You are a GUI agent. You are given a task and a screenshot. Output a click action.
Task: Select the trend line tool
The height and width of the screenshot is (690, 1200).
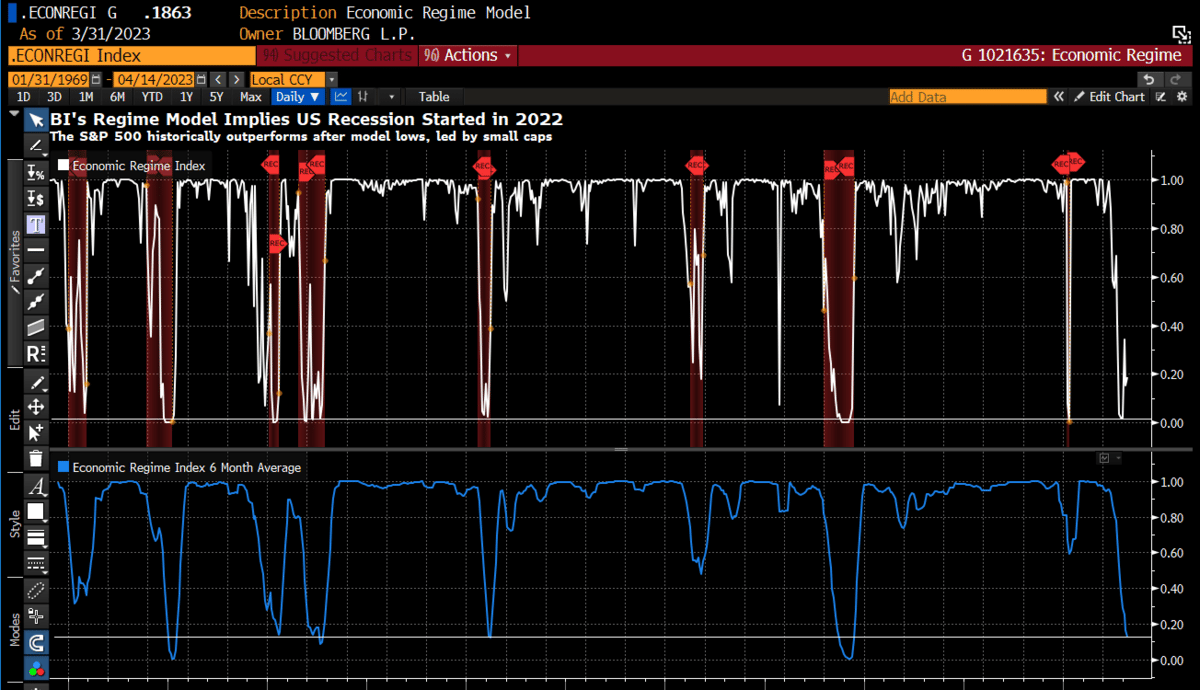[x=36, y=275]
